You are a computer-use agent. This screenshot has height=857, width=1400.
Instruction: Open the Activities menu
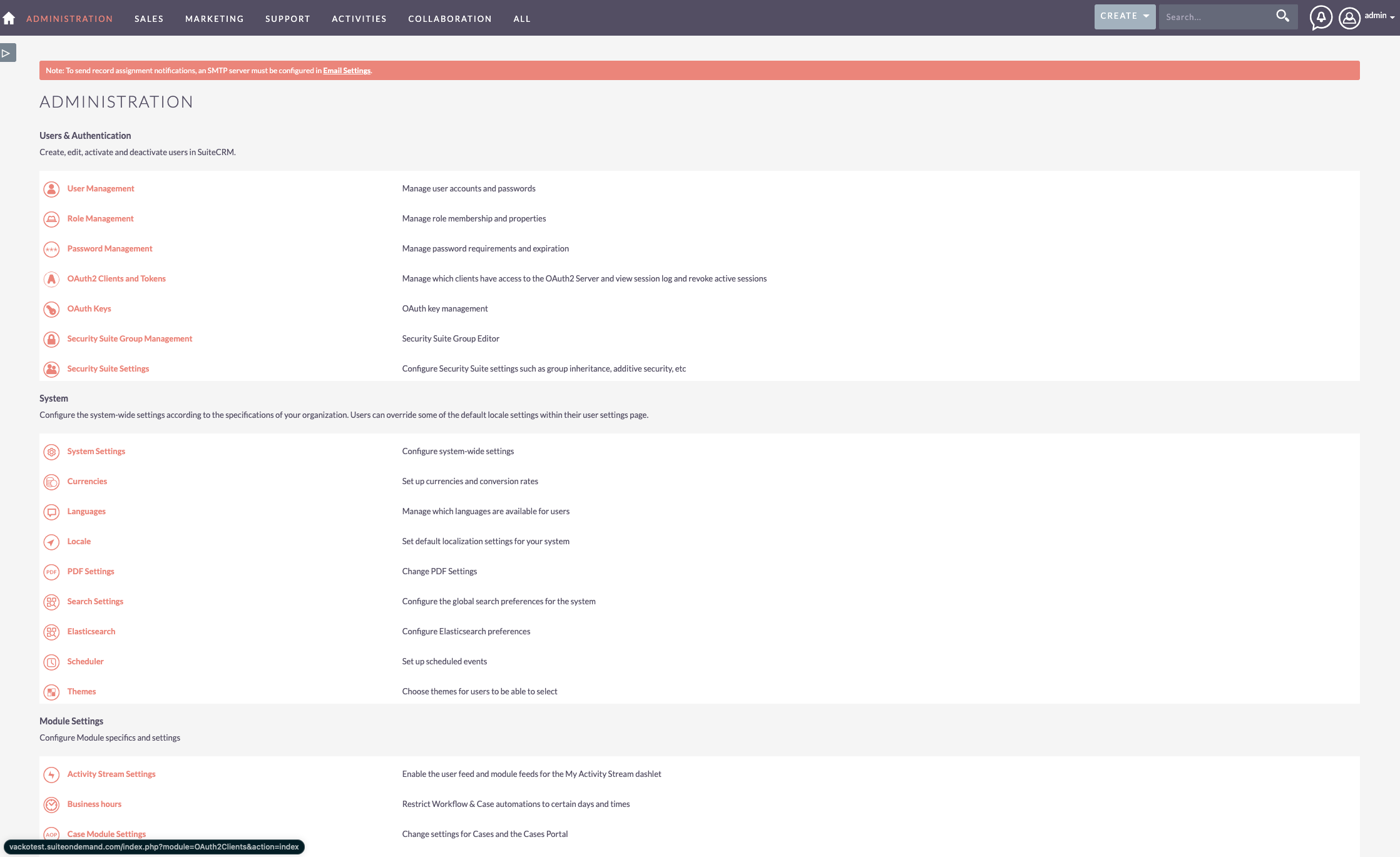[x=359, y=19]
